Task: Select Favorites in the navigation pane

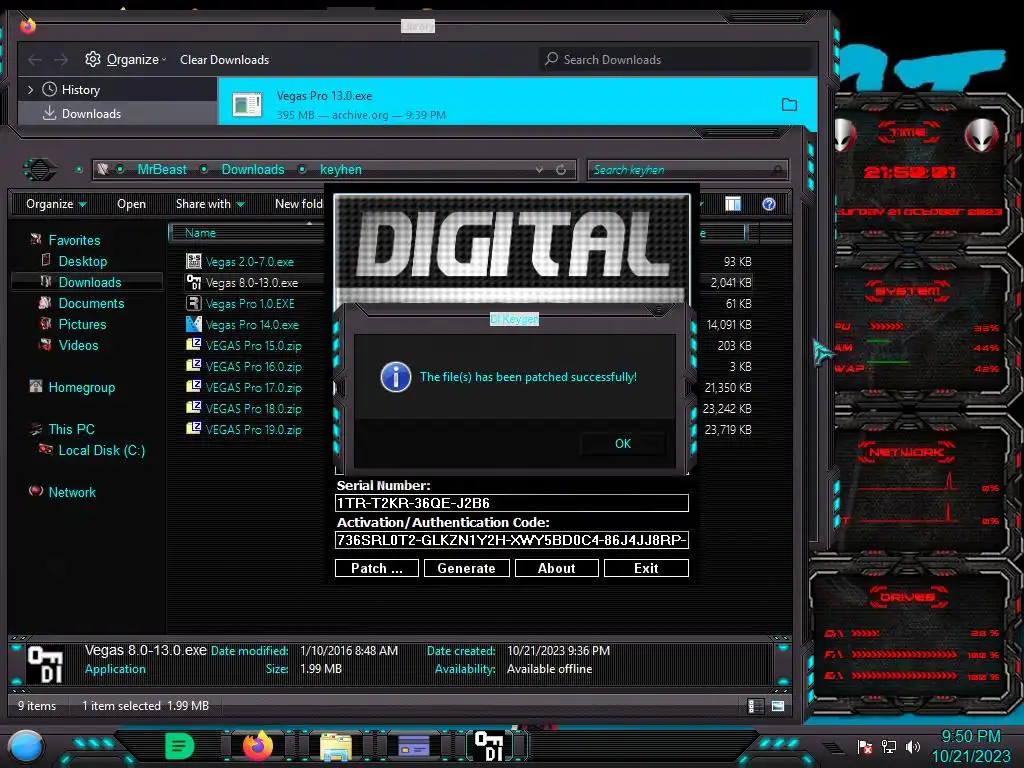Action: pos(74,240)
